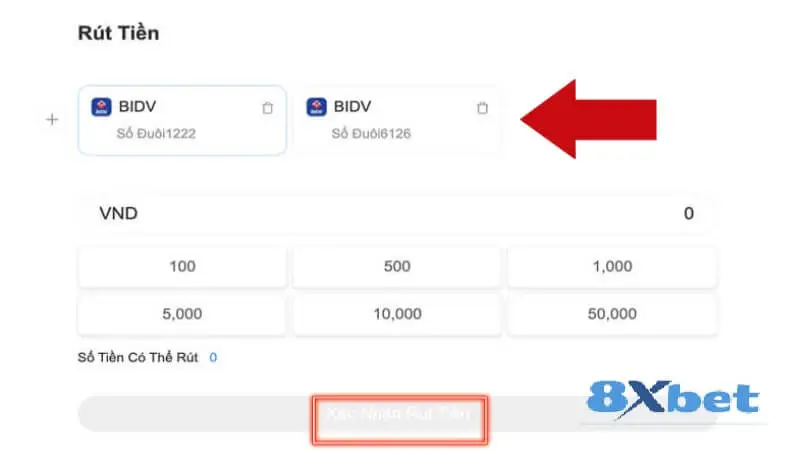Screen dimensions: 800x450
Task: Set amount to 50,000
Action: [x=612, y=314]
